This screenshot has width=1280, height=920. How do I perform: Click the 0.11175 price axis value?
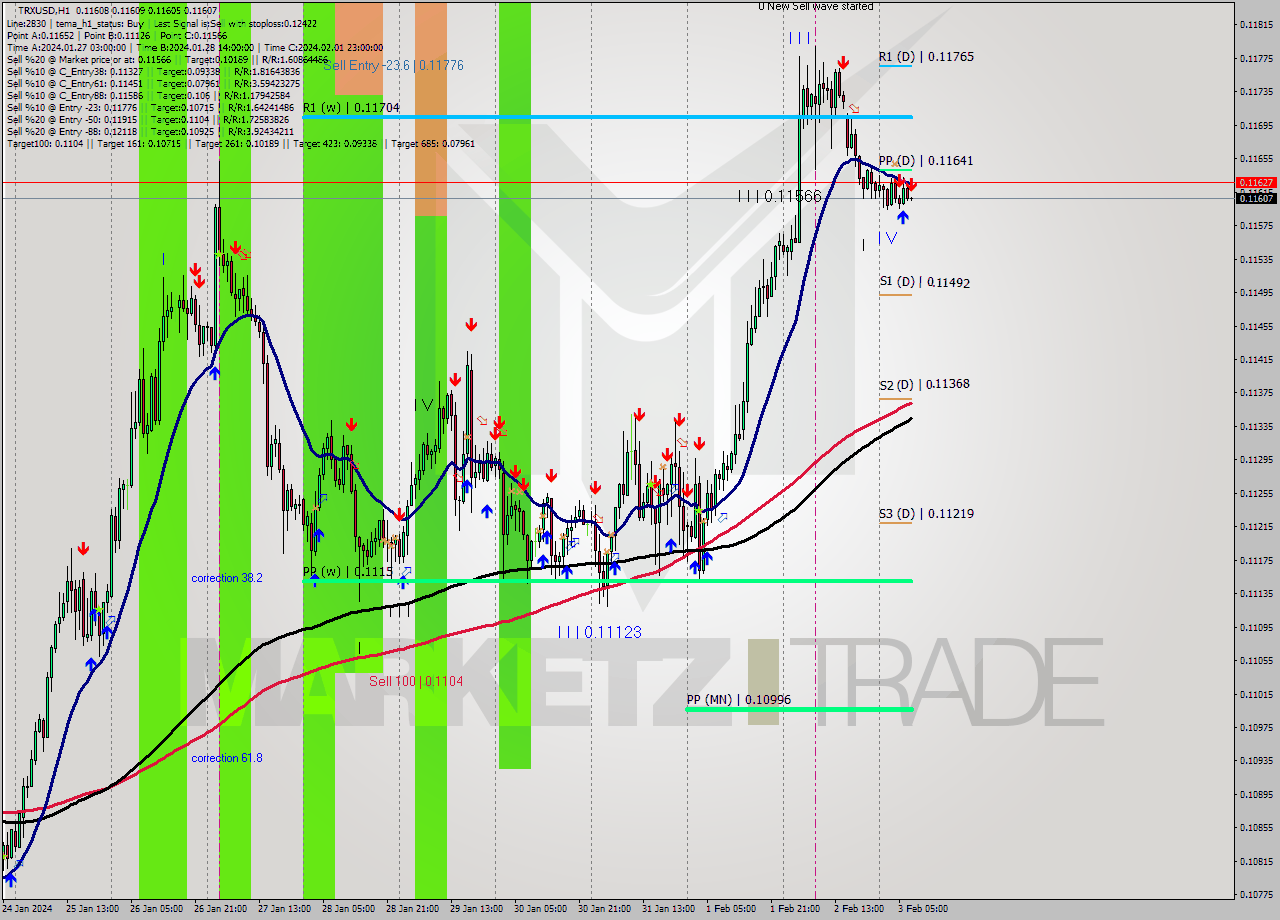pos(1256,560)
